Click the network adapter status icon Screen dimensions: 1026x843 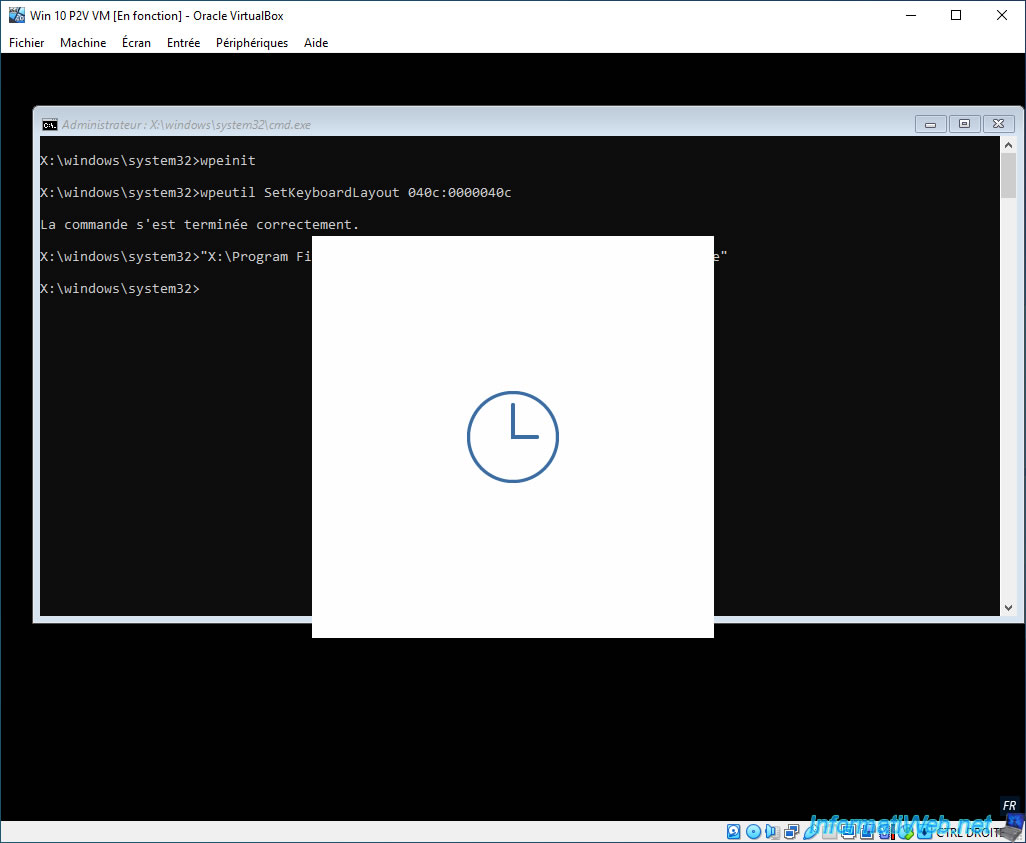pyautogui.click(x=791, y=831)
